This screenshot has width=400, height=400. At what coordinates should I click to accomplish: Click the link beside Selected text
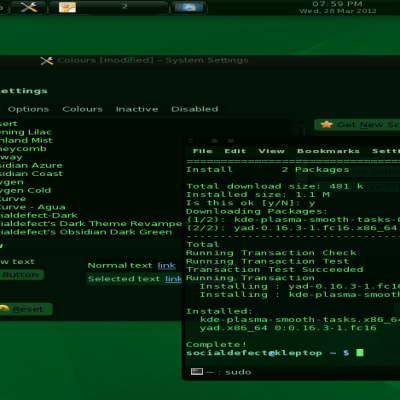pyautogui.click(x=174, y=279)
